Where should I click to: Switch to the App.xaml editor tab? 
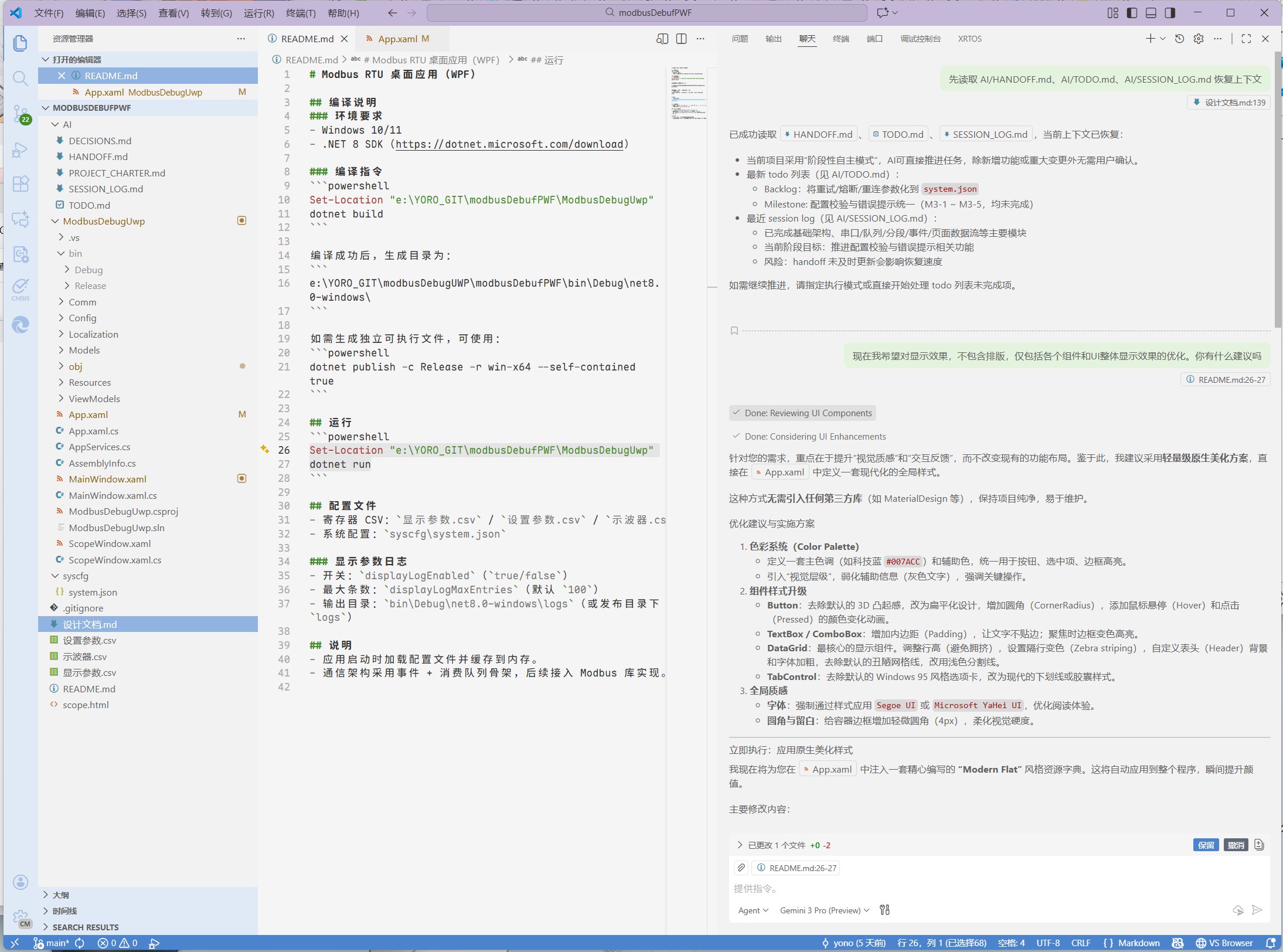(x=398, y=39)
